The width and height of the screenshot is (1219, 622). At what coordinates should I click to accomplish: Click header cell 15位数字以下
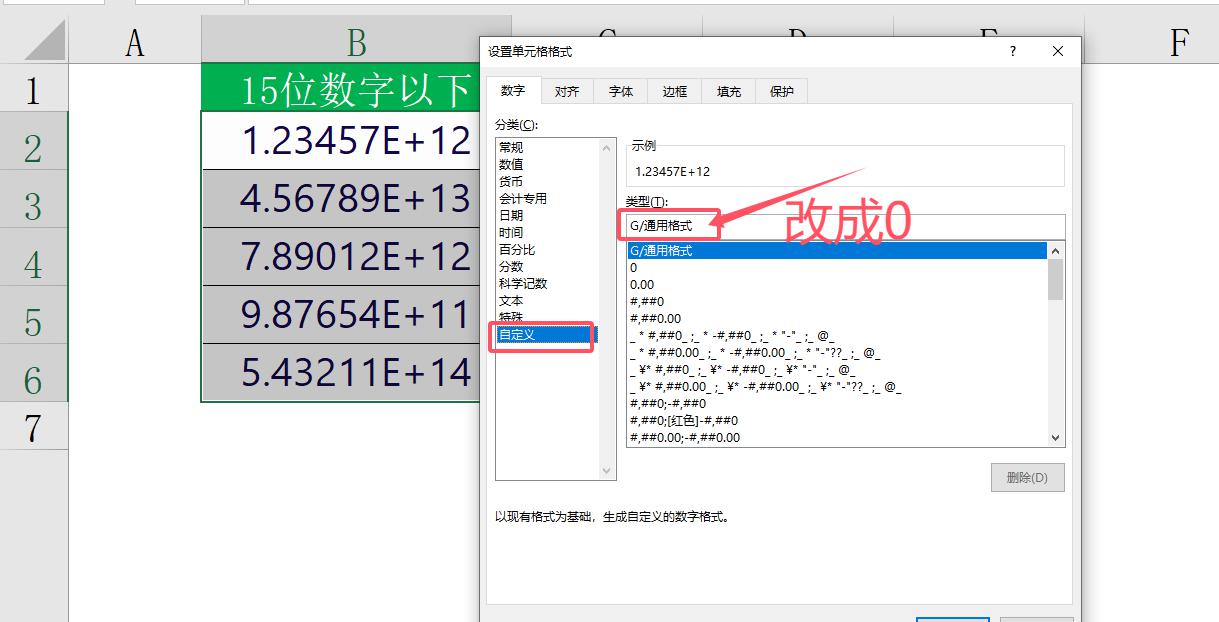341,87
